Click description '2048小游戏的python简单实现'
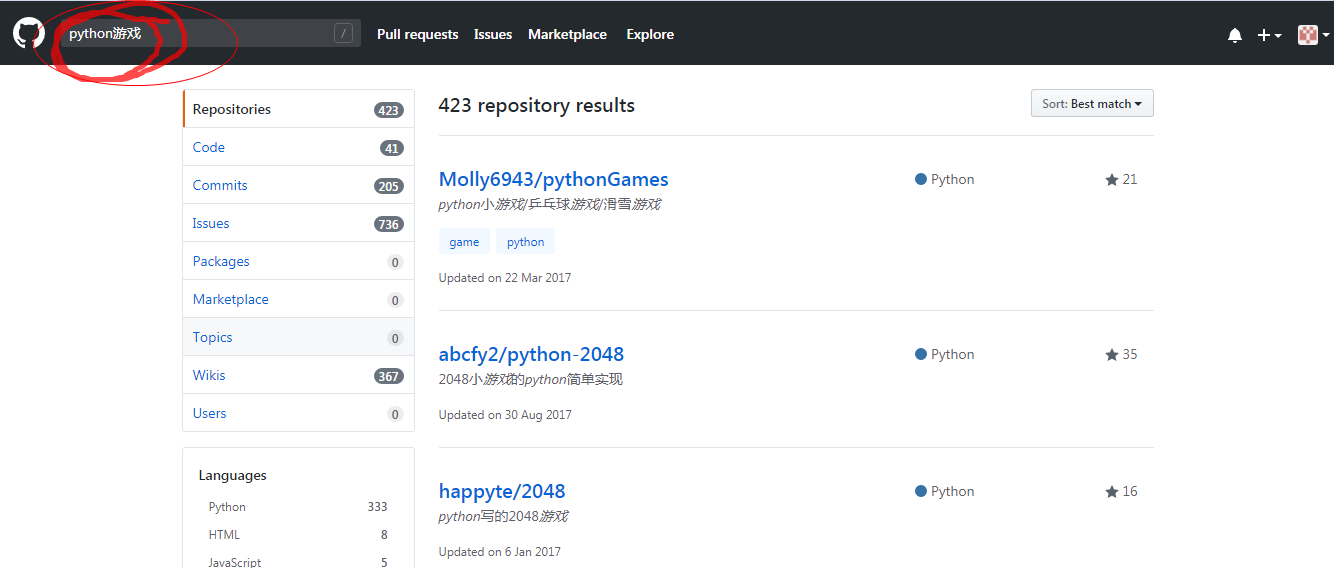This screenshot has width=1334, height=568. 531,379
